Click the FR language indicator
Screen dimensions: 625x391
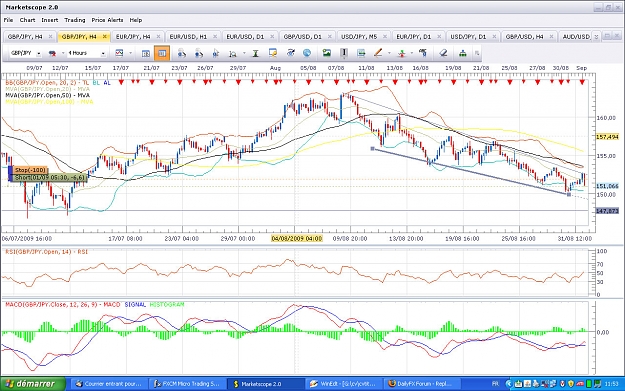[495, 384]
